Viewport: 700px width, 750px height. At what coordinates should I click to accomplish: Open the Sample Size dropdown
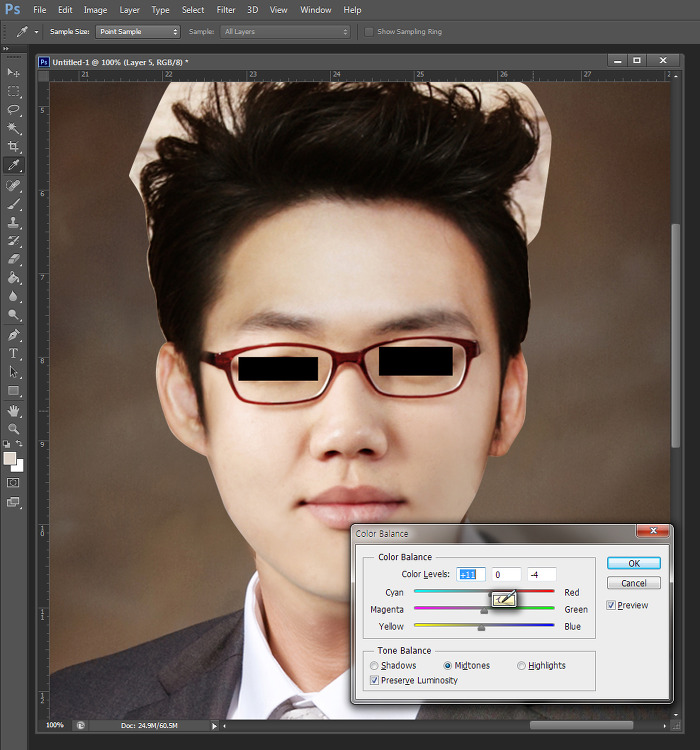(x=138, y=32)
